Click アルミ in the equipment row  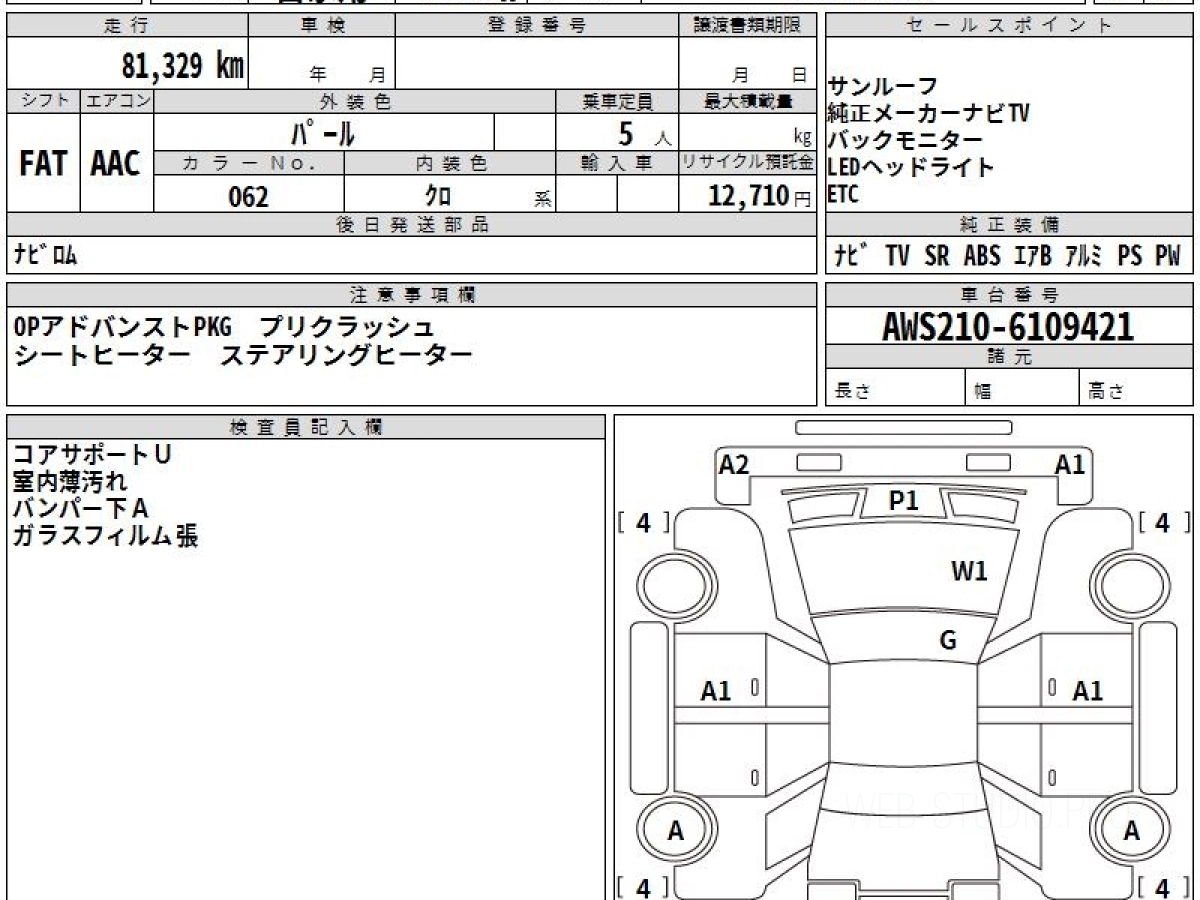coord(1084,256)
